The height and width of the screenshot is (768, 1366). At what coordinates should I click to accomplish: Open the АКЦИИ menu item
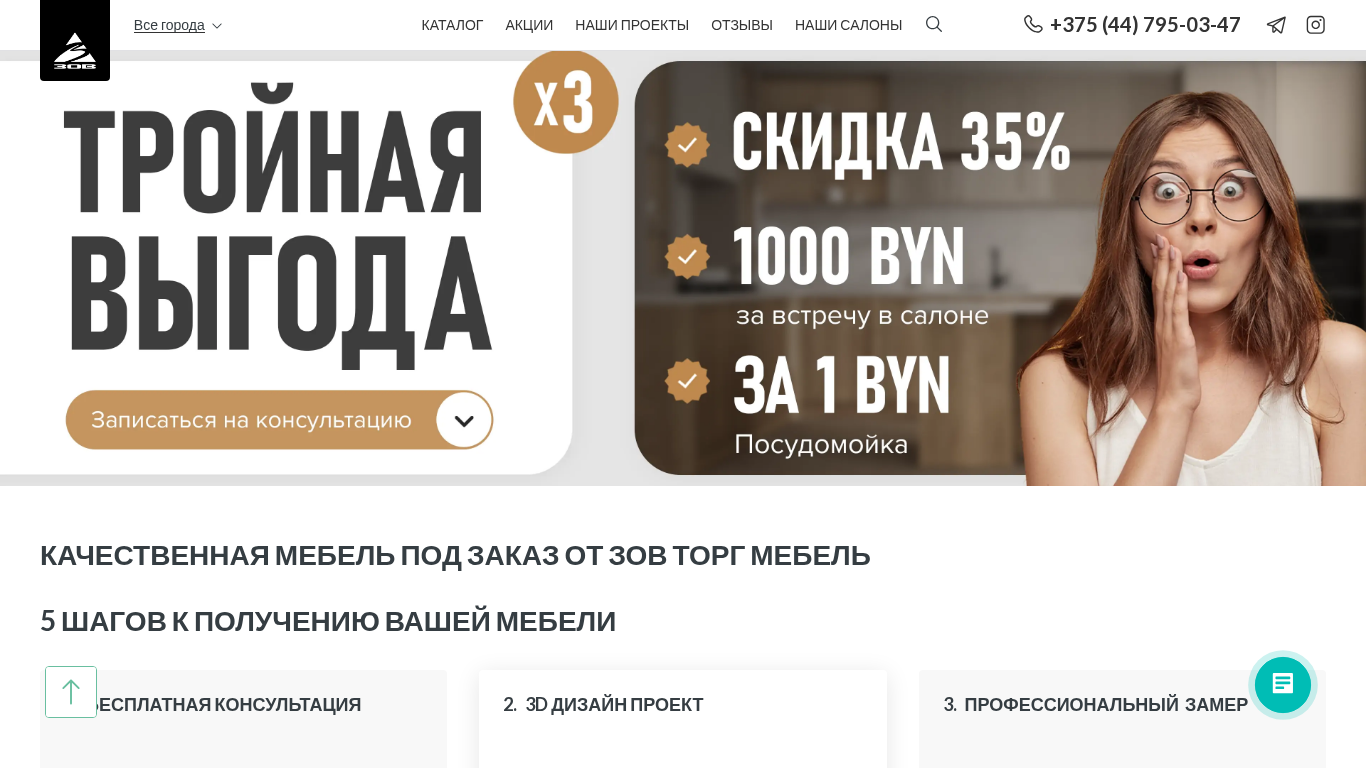coord(529,25)
